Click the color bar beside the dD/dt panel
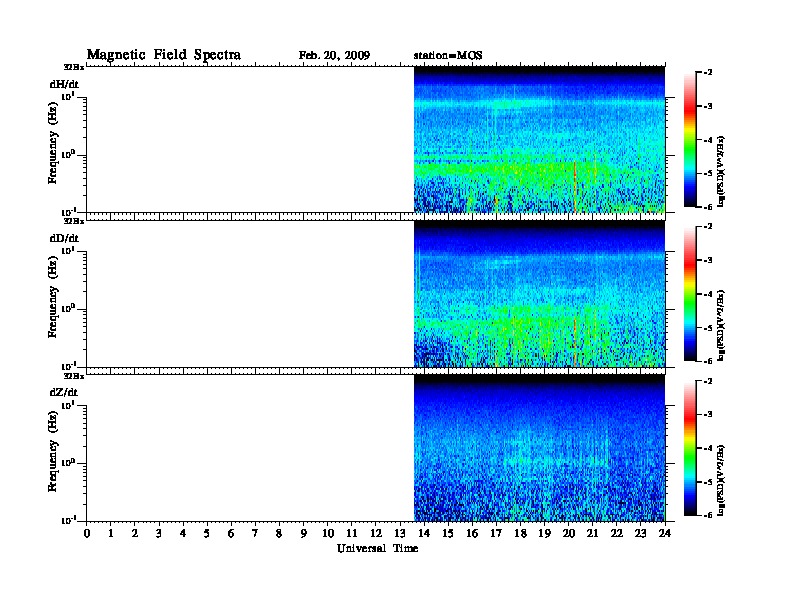This screenshot has height=612, width=792. [690, 293]
